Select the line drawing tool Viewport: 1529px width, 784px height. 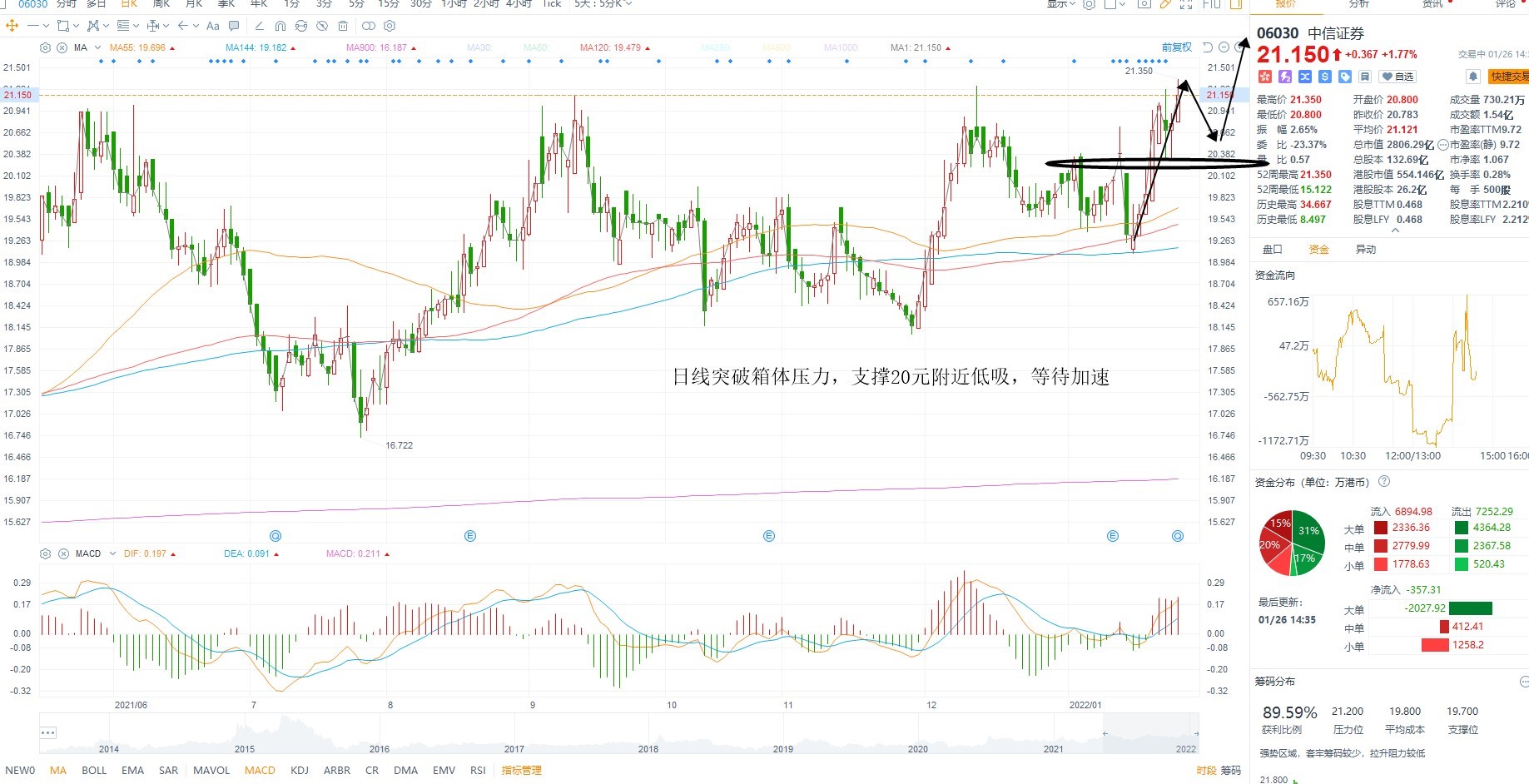tap(33, 26)
